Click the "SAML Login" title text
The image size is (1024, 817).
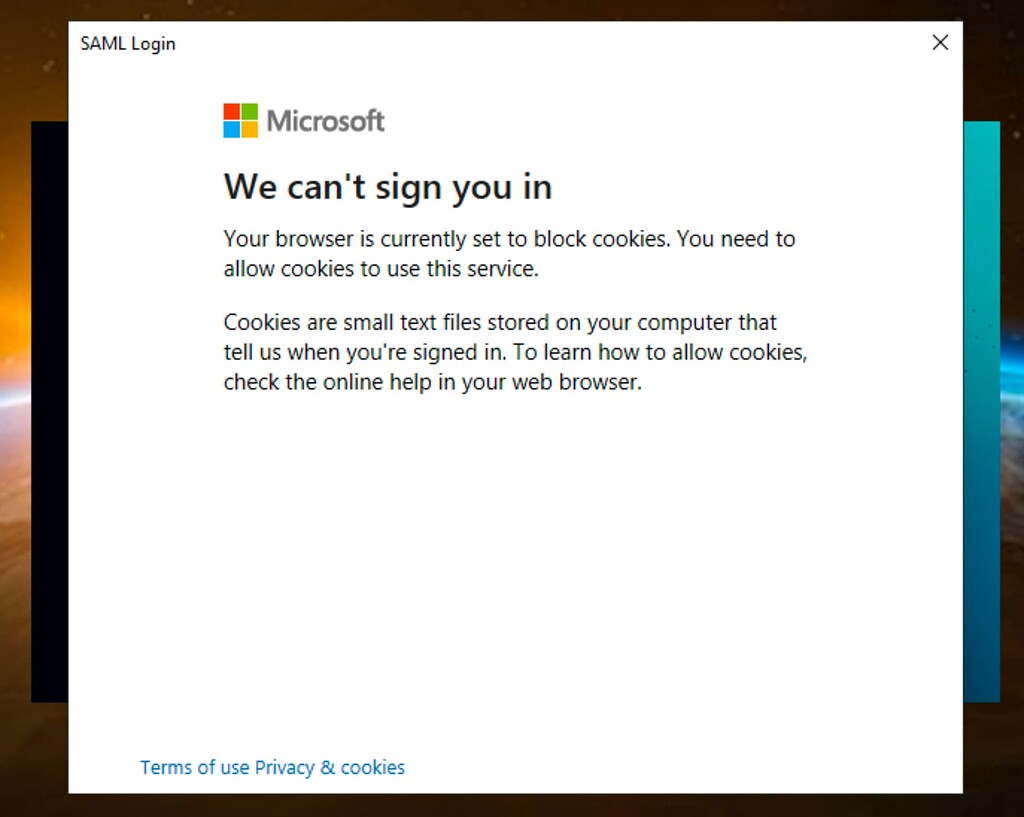coord(127,43)
